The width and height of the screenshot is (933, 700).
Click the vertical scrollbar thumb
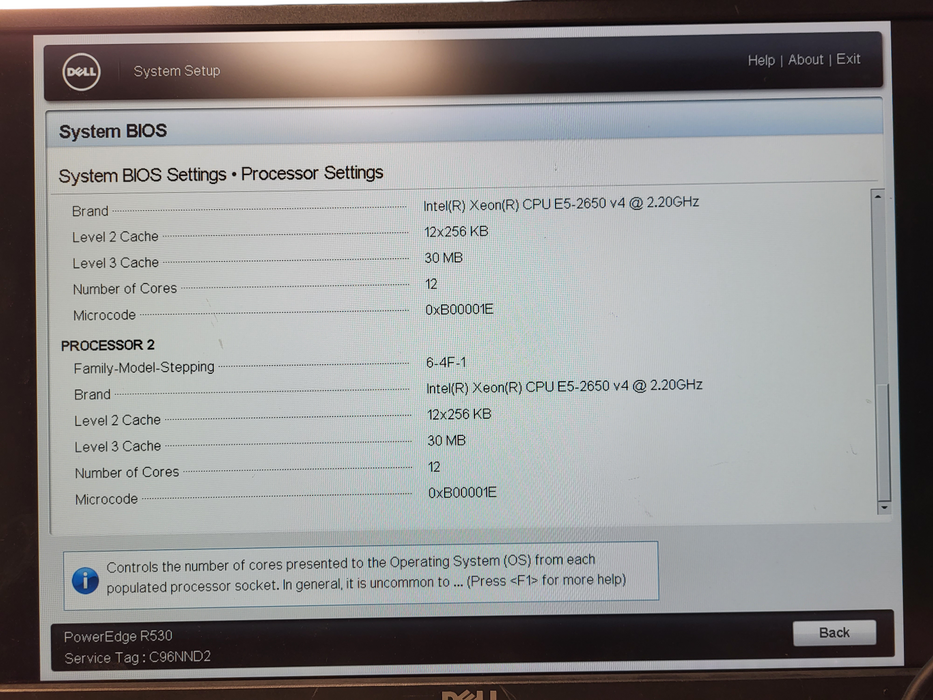click(x=884, y=443)
